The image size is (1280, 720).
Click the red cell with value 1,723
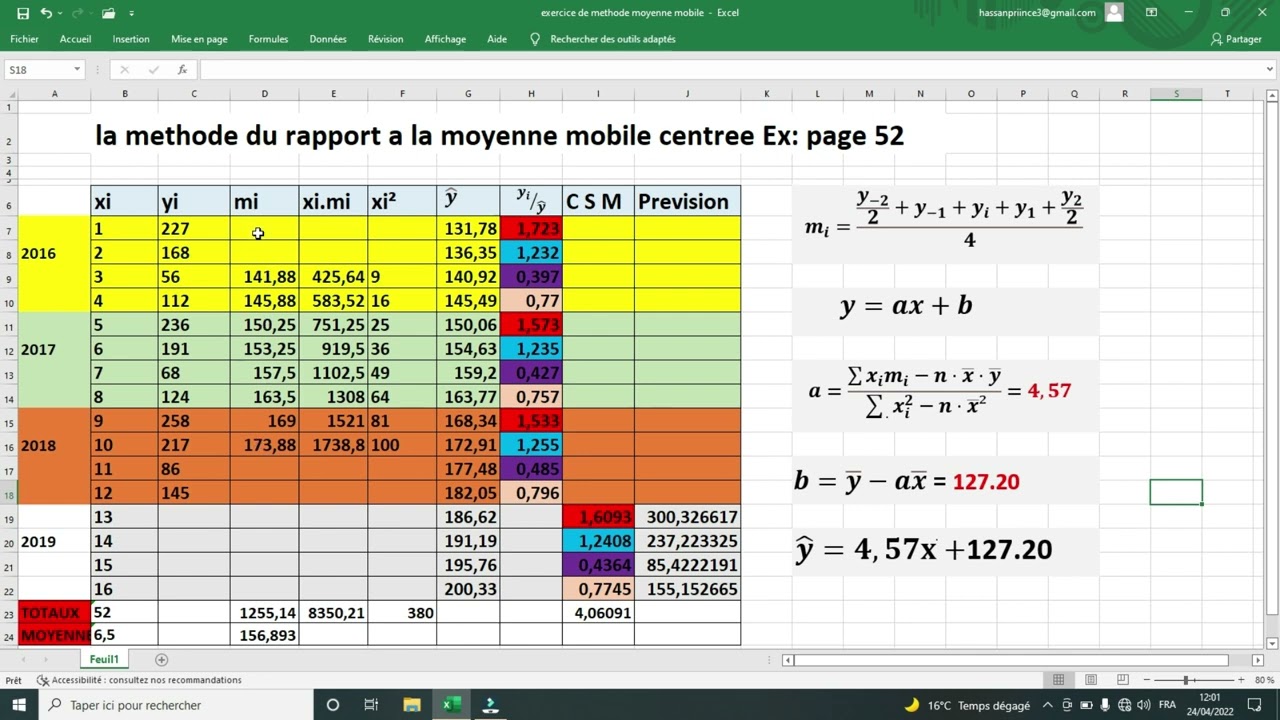tap(531, 229)
